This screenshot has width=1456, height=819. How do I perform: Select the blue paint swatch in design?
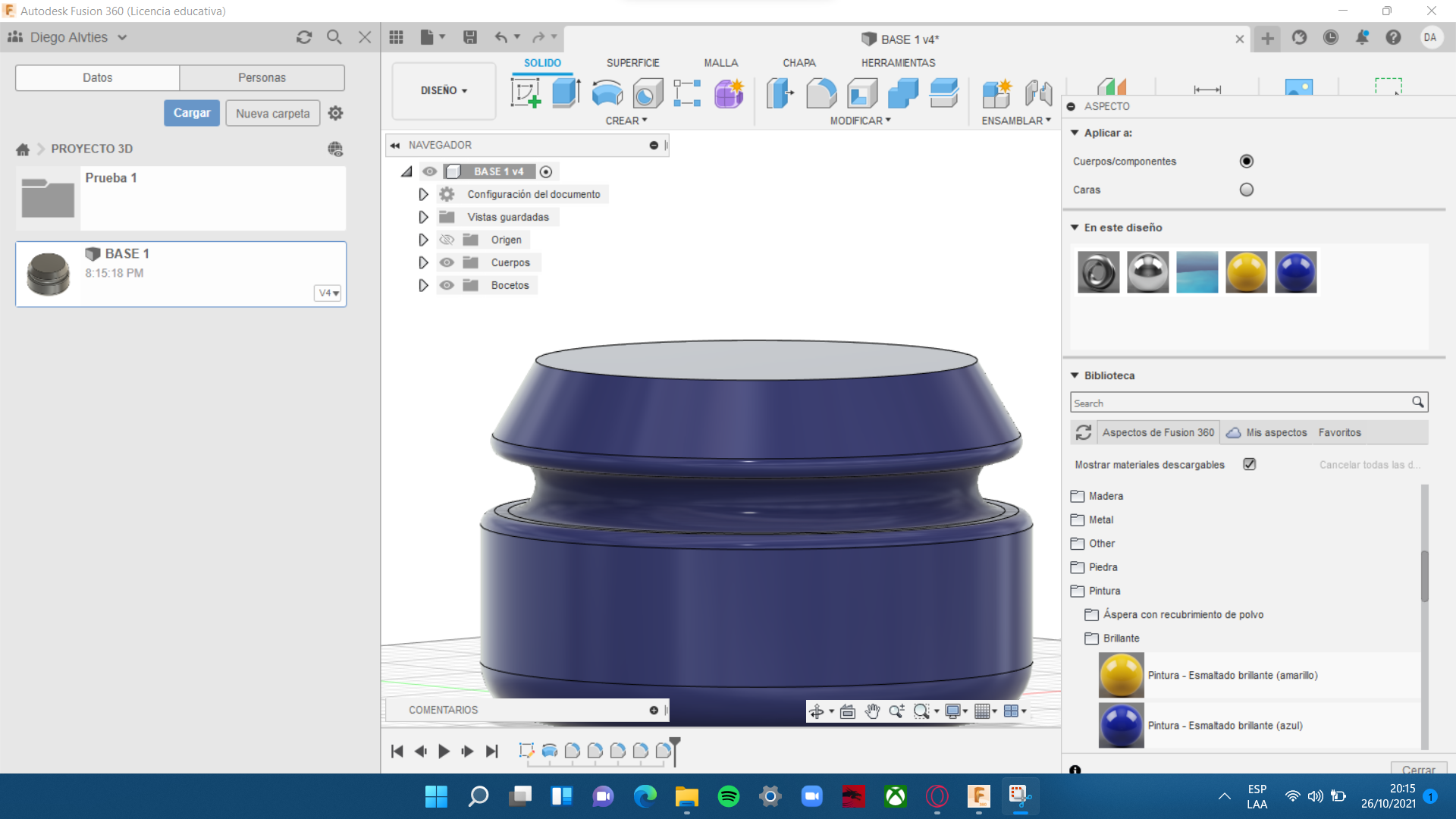[1296, 271]
